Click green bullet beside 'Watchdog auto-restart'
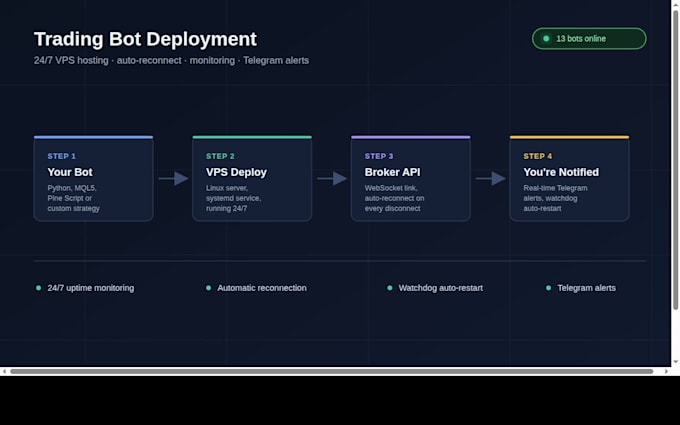Image resolution: width=680 pixels, height=425 pixels. [390, 288]
